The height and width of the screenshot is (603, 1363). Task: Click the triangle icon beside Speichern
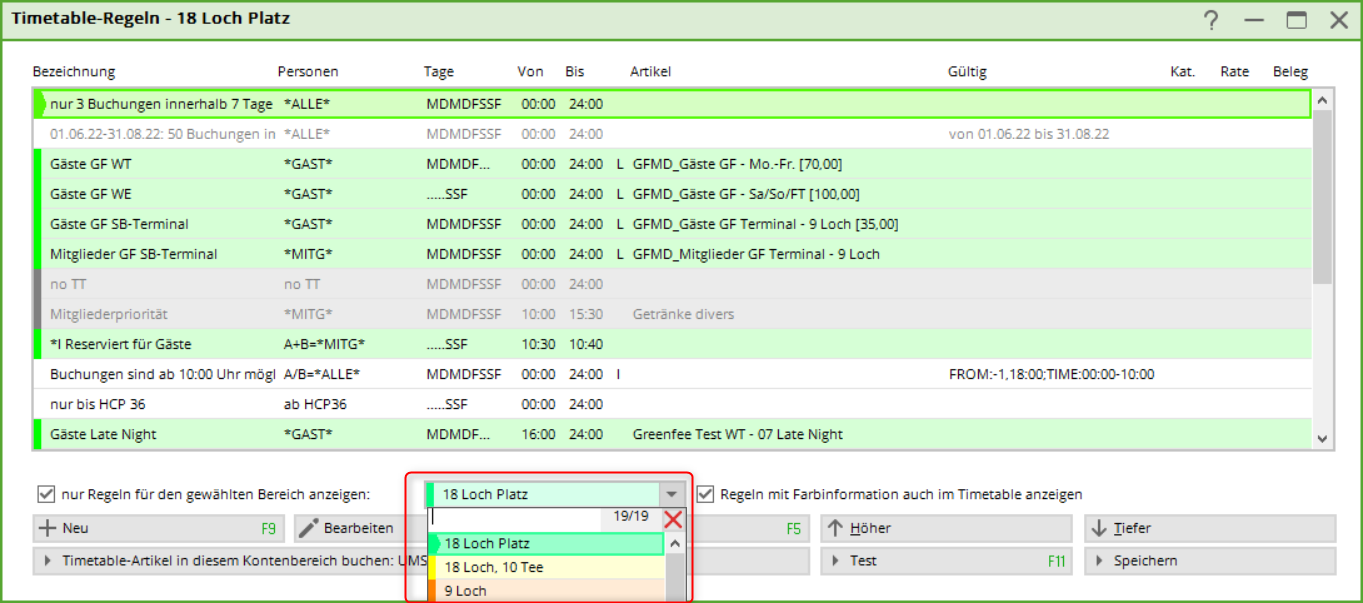click(x=1099, y=561)
